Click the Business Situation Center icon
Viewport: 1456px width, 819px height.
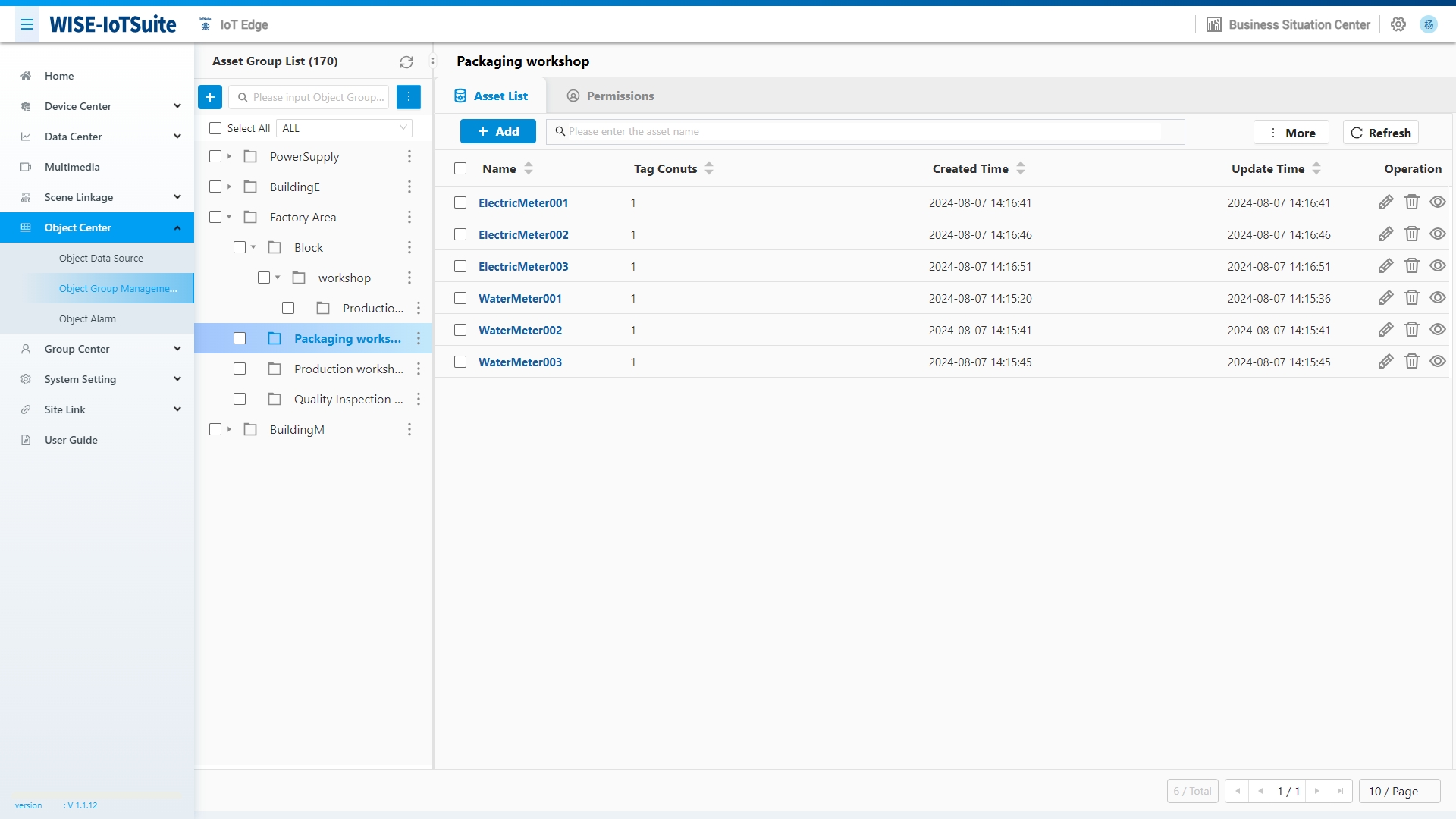[x=1214, y=24]
